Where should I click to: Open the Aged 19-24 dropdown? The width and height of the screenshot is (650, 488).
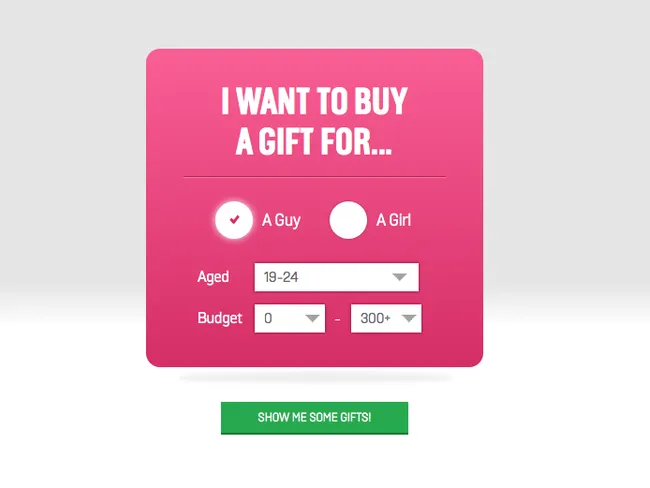click(x=337, y=277)
